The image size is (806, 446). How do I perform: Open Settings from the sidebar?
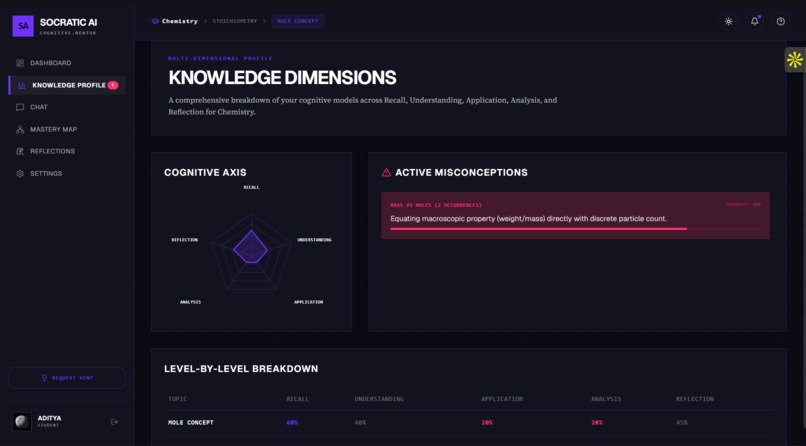click(67, 174)
